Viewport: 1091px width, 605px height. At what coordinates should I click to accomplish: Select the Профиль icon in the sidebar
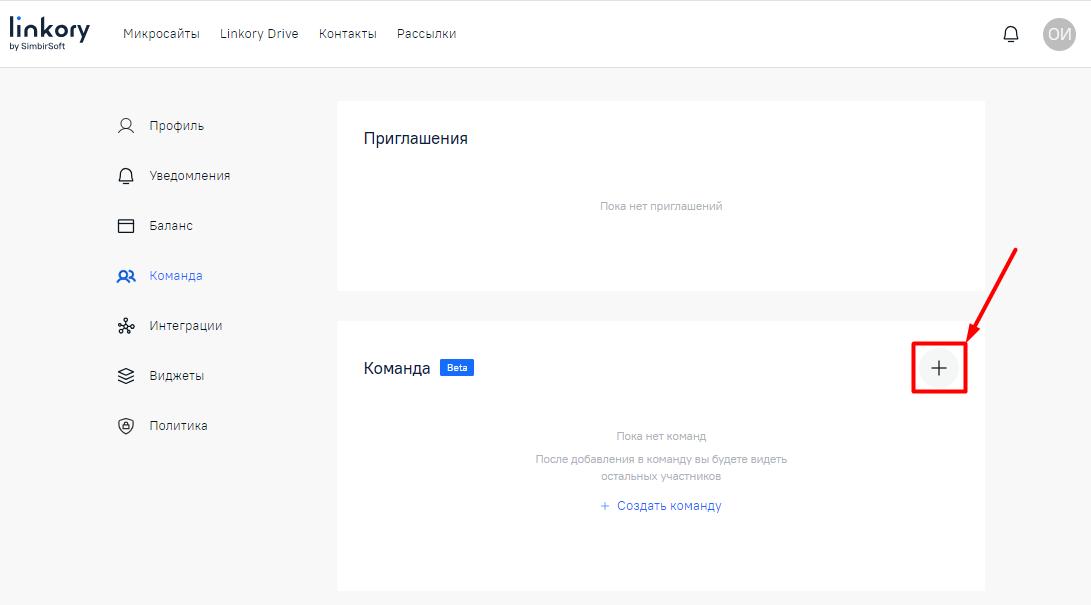pos(125,125)
